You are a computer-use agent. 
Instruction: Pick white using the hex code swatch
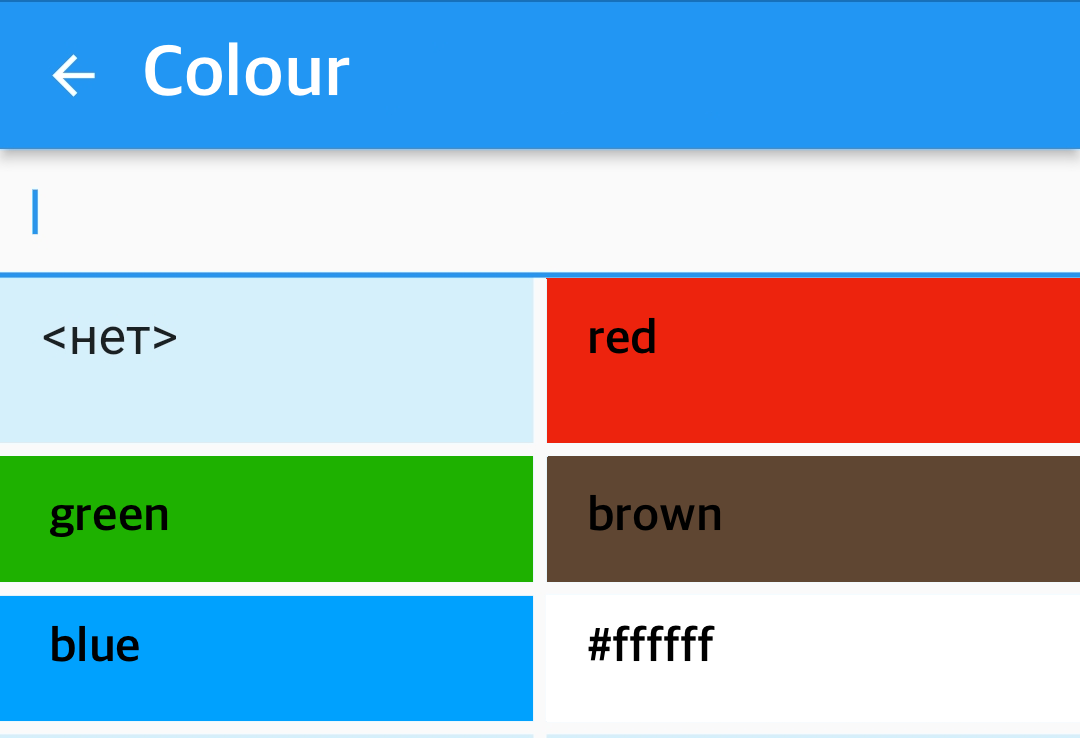(x=812, y=658)
